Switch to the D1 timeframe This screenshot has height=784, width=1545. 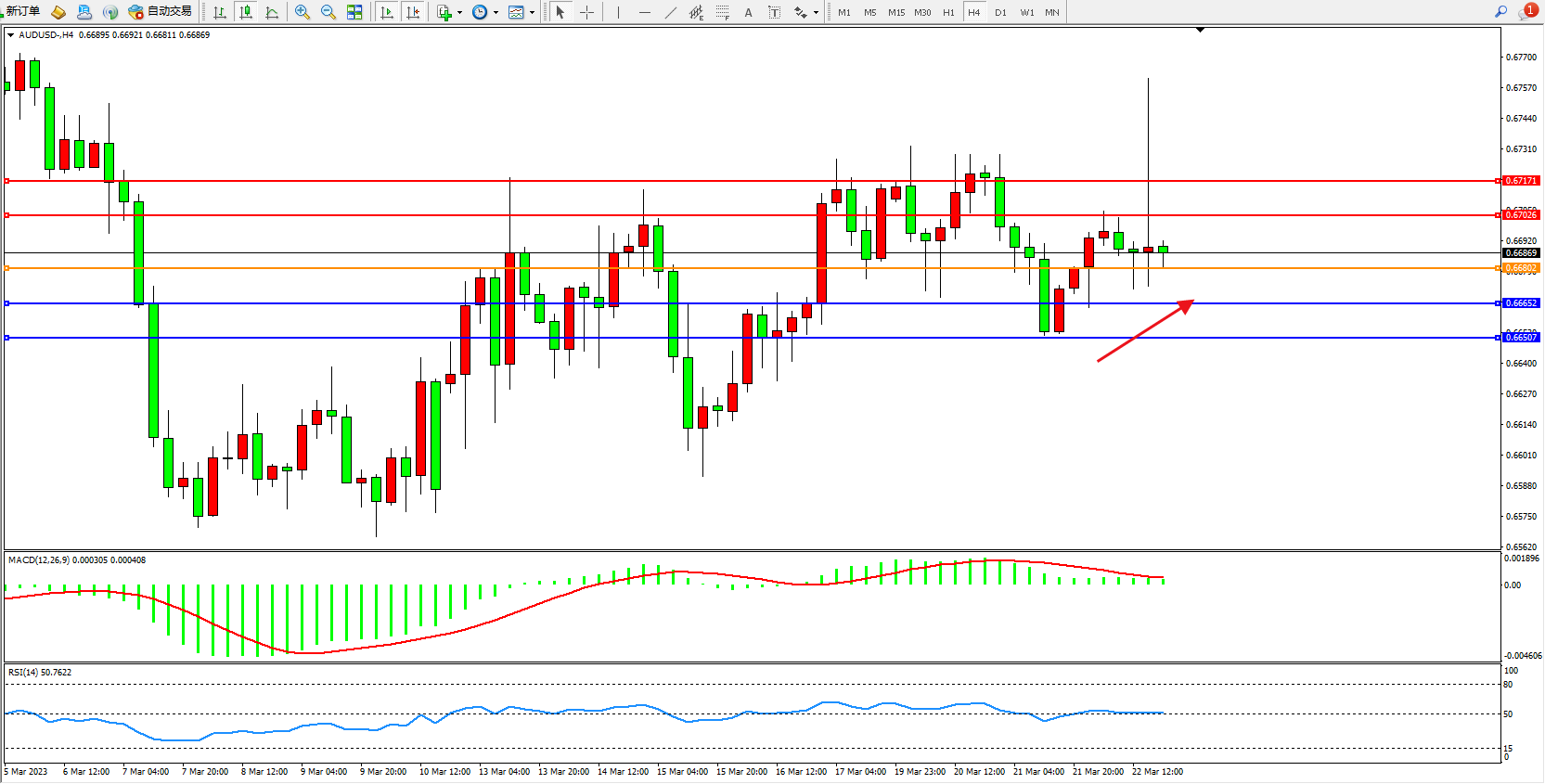[x=1000, y=13]
